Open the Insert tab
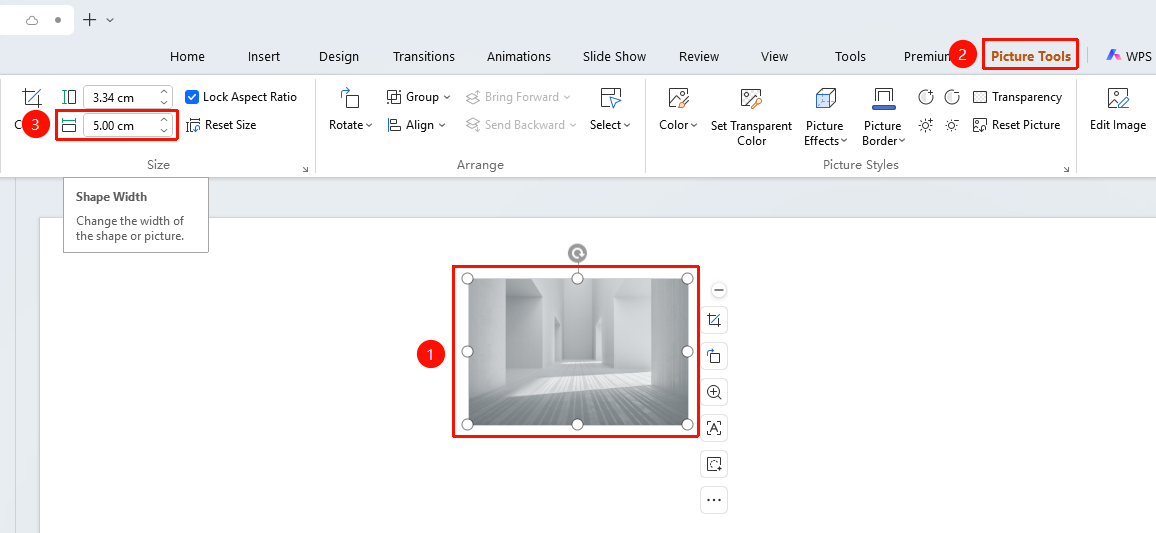This screenshot has height=533, width=1156. [264, 56]
